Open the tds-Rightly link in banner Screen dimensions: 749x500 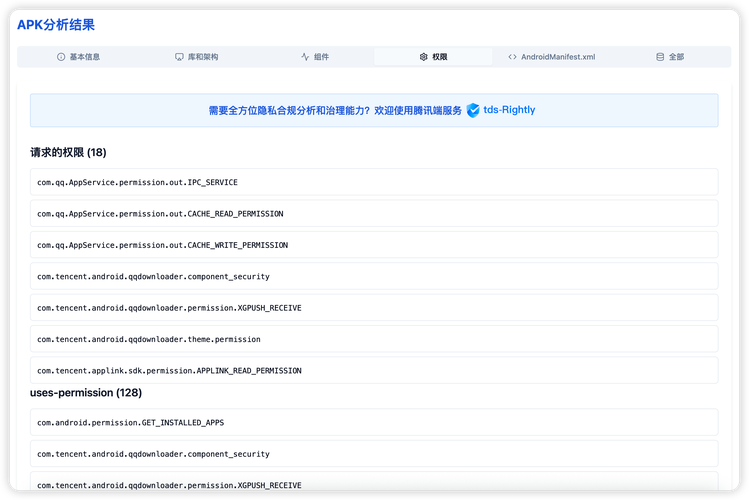[x=509, y=111]
